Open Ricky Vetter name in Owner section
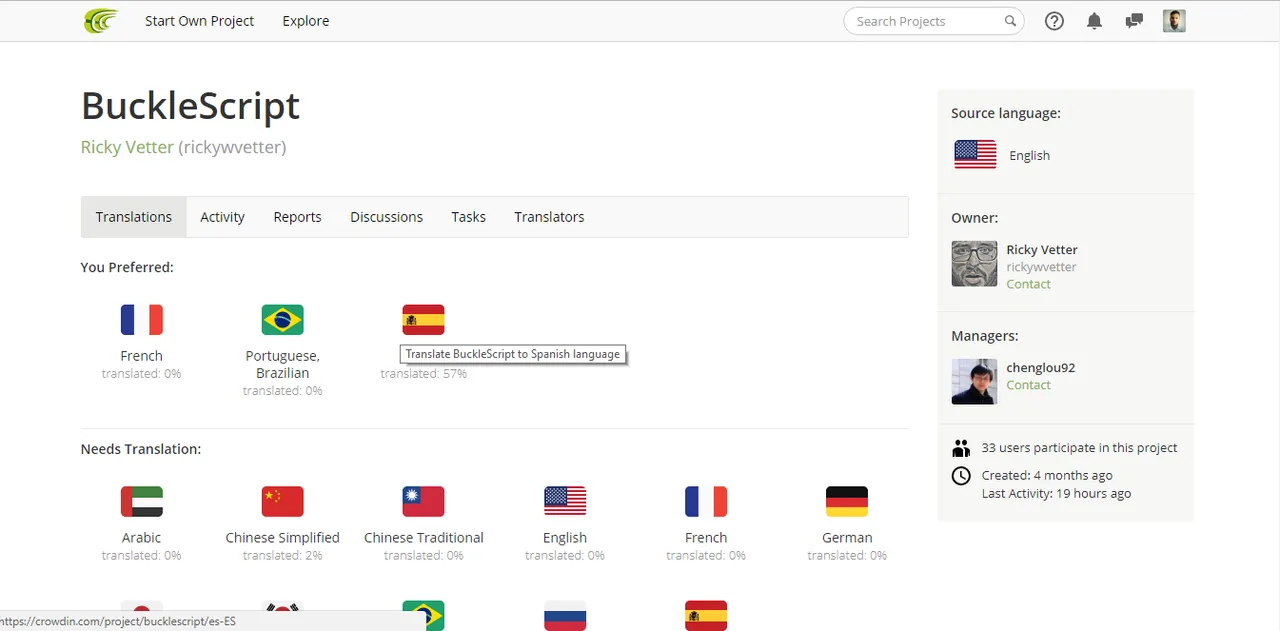 [x=1042, y=250]
